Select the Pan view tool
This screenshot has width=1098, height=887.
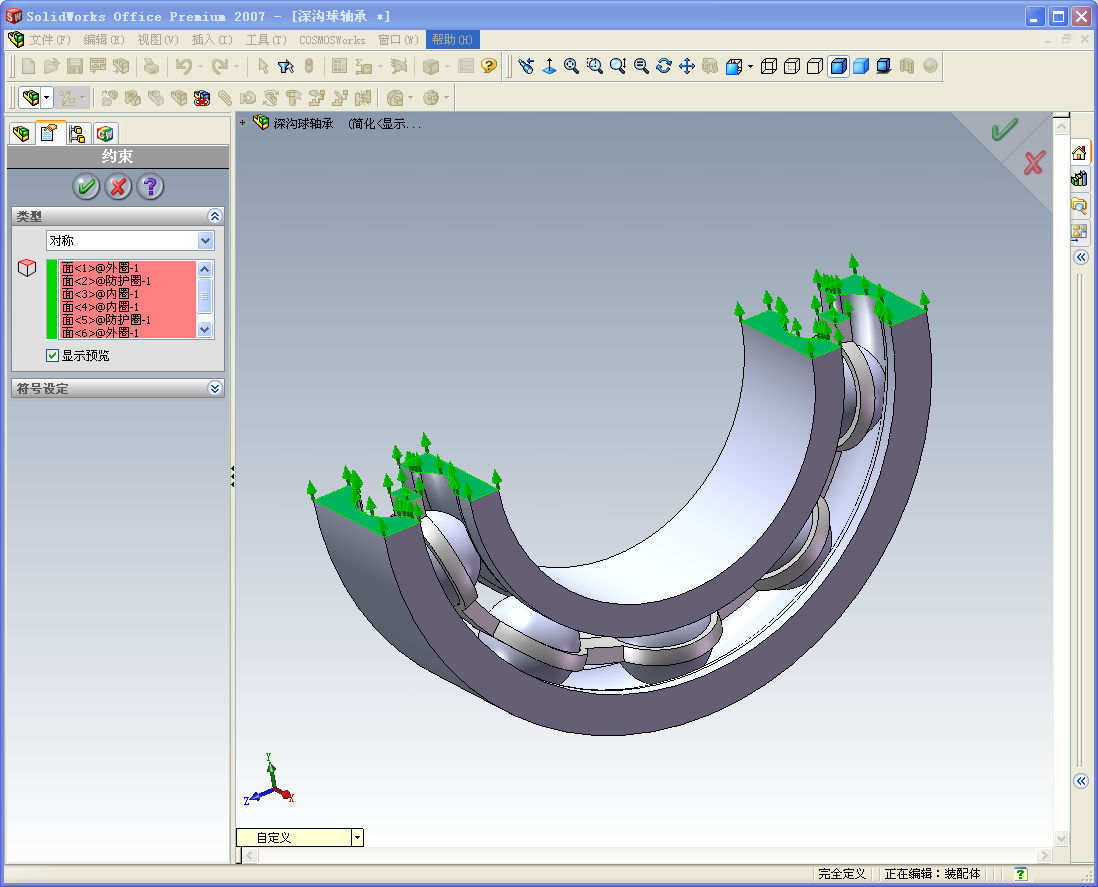pyautogui.click(x=687, y=66)
